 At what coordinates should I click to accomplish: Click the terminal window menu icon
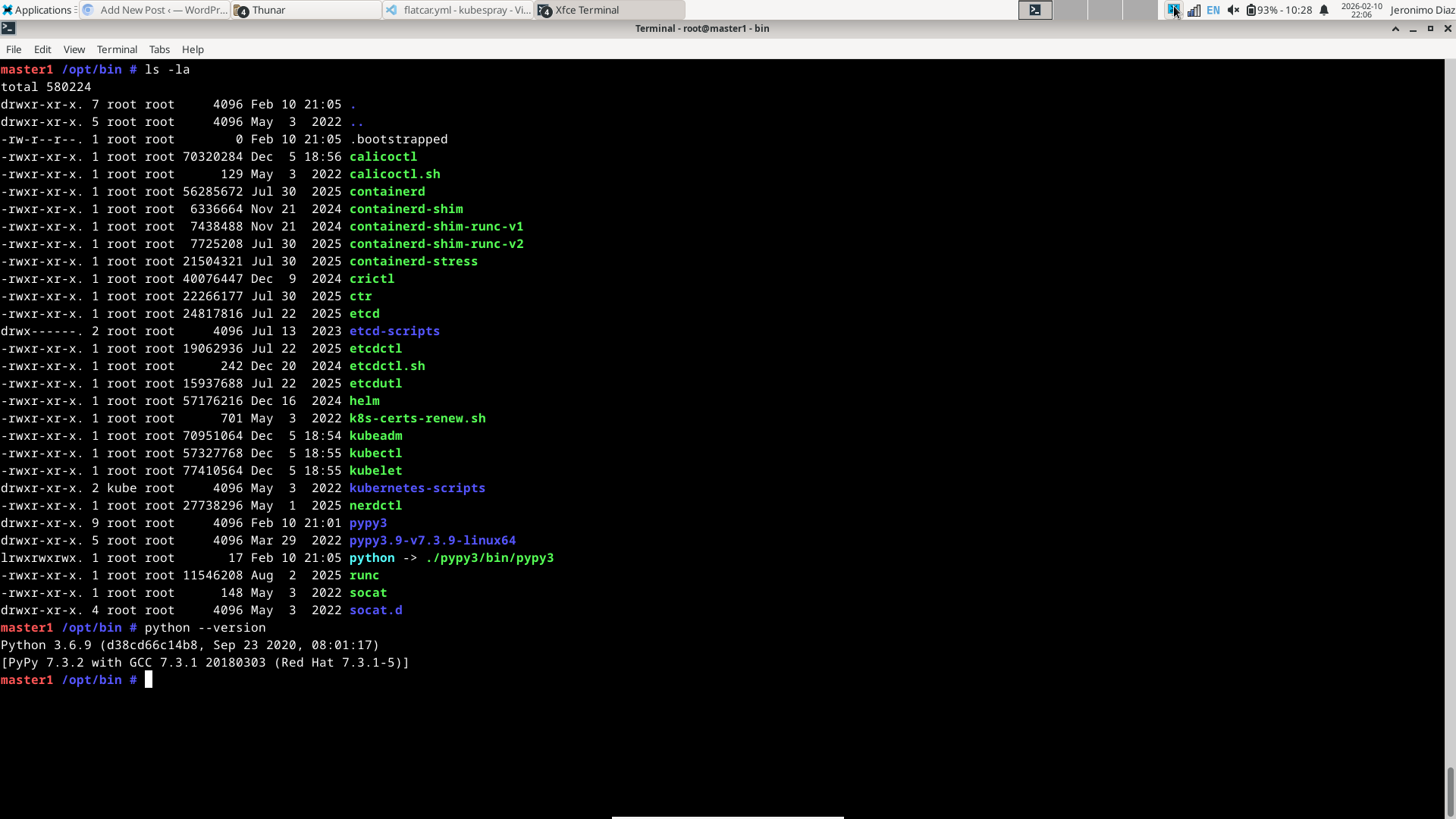[8, 28]
